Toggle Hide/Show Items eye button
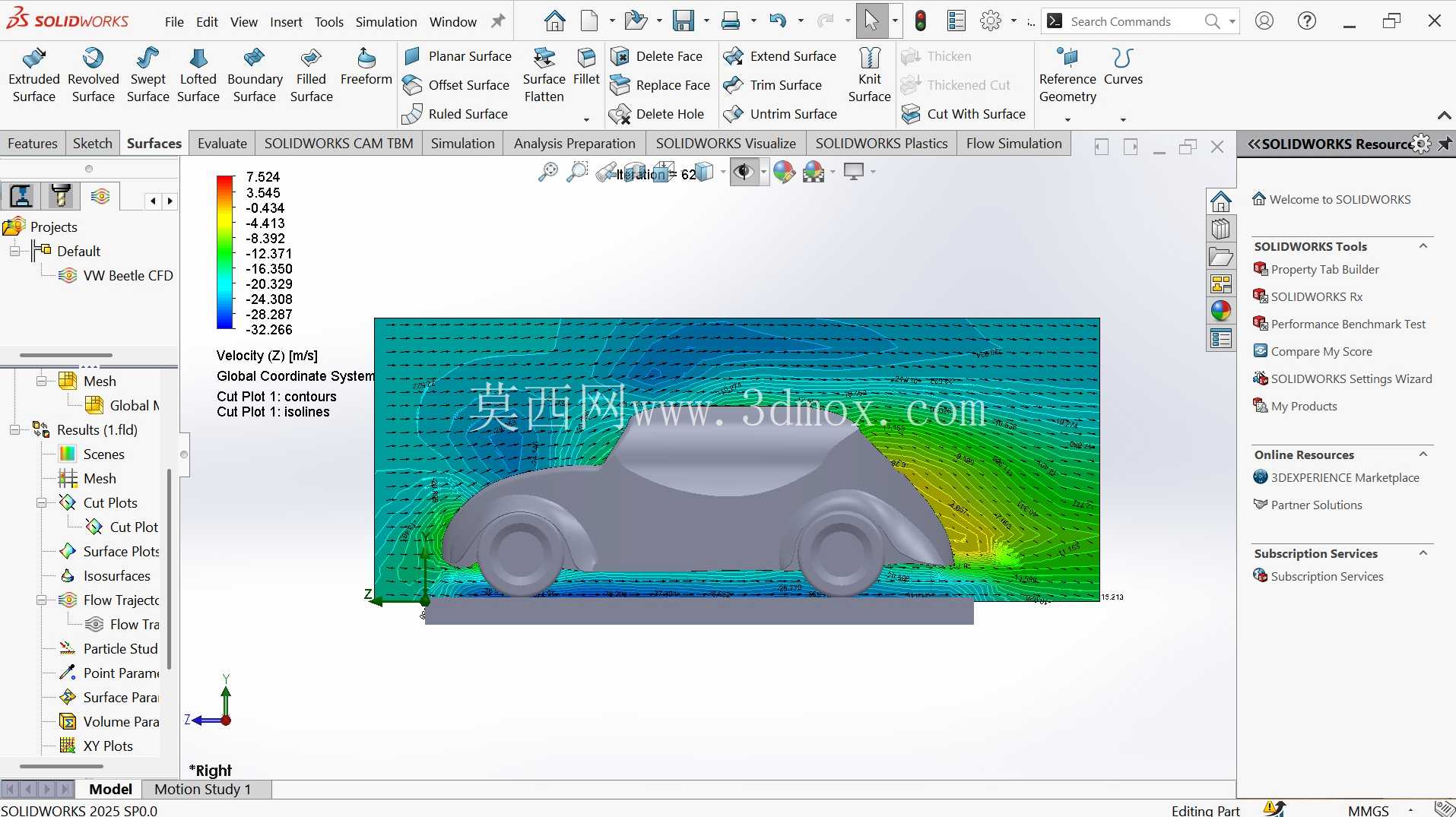This screenshot has height=817, width=1456. 743,173
